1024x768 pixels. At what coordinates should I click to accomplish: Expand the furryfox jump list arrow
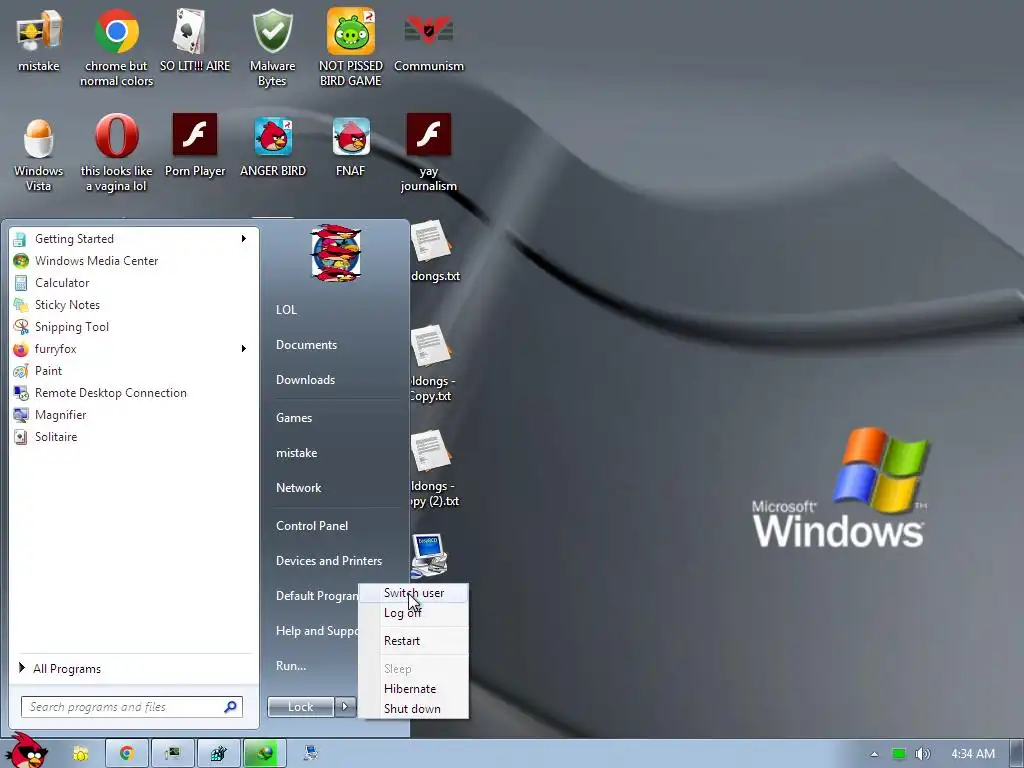(244, 349)
